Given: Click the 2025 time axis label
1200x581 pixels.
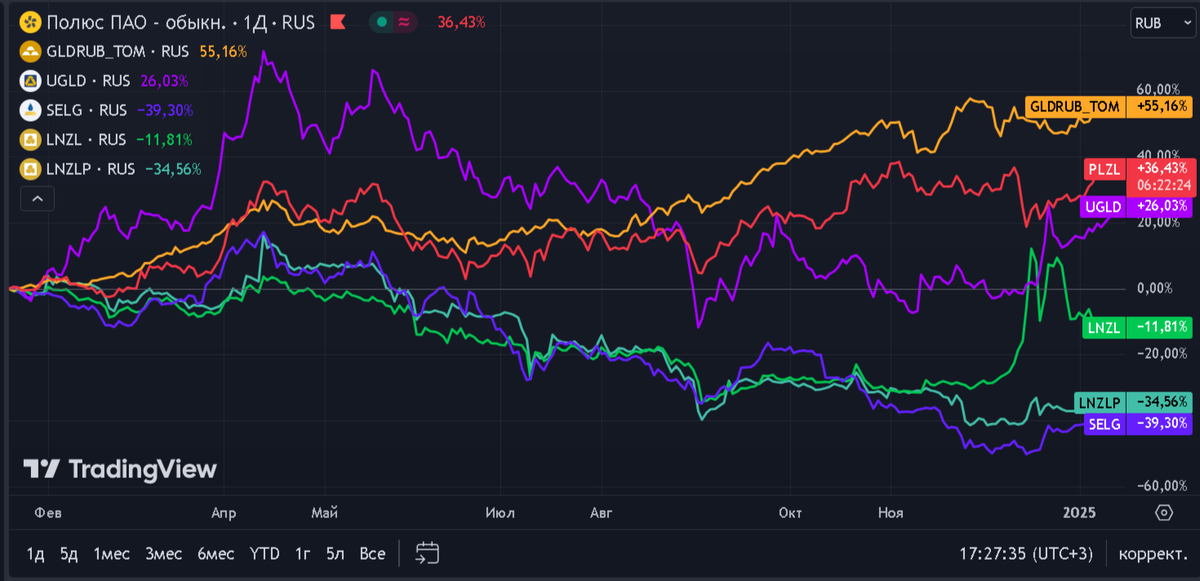Looking at the screenshot, I should tap(1079, 513).
